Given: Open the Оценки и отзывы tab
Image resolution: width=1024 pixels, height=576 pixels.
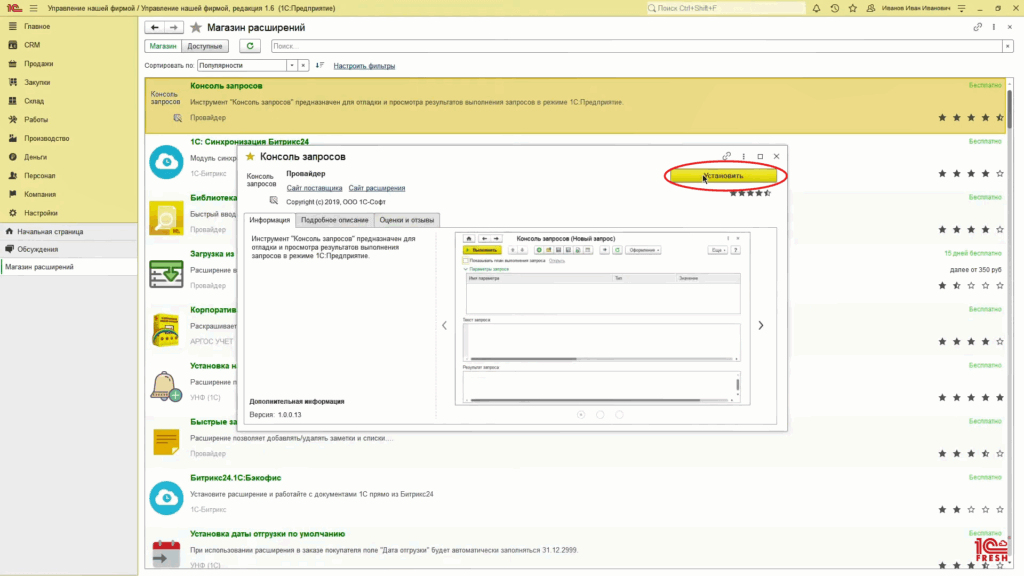Looking at the screenshot, I should tap(407, 220).
